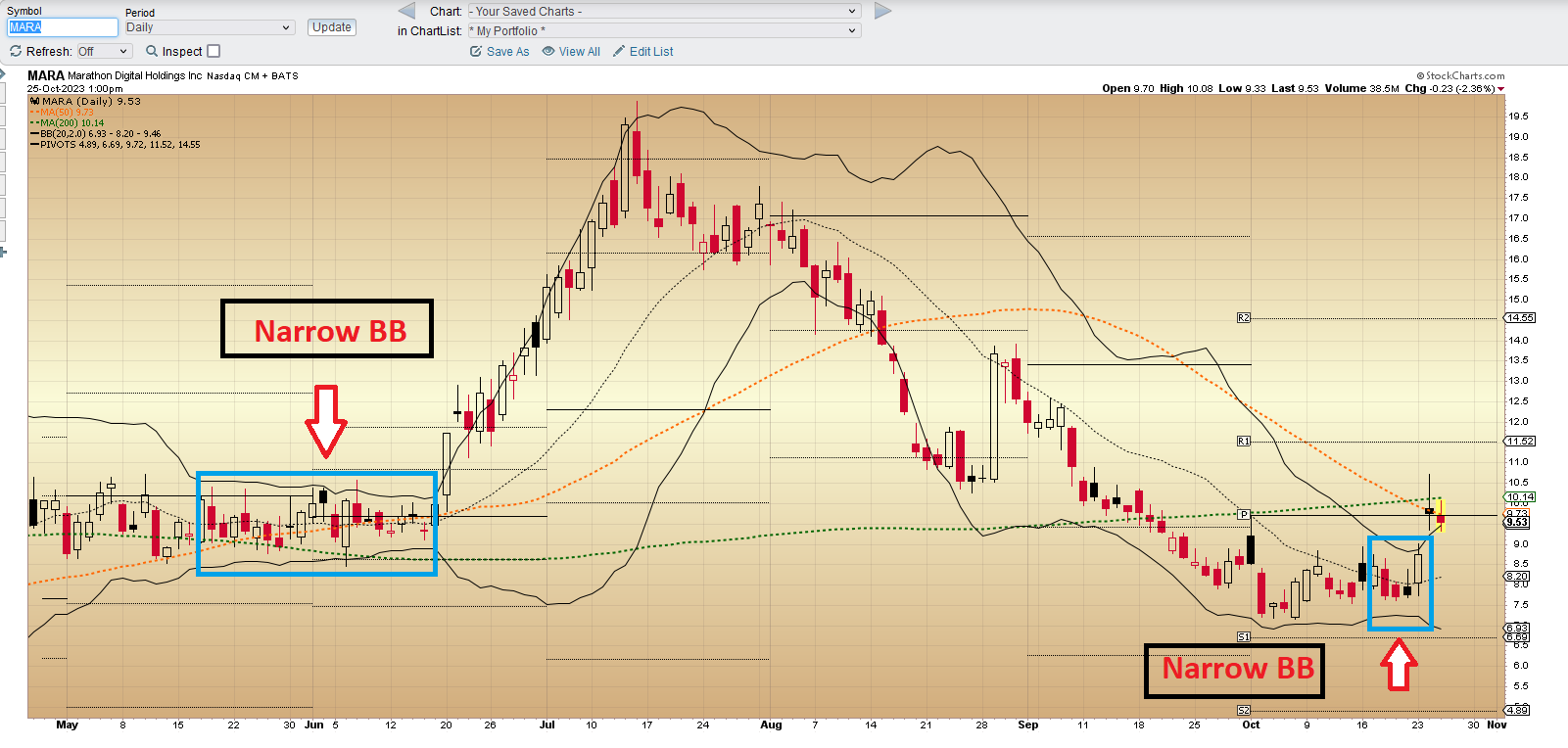Click the Jul label on date axis
The width and height of the screenshot is (1568, 748).
(546, 725)
